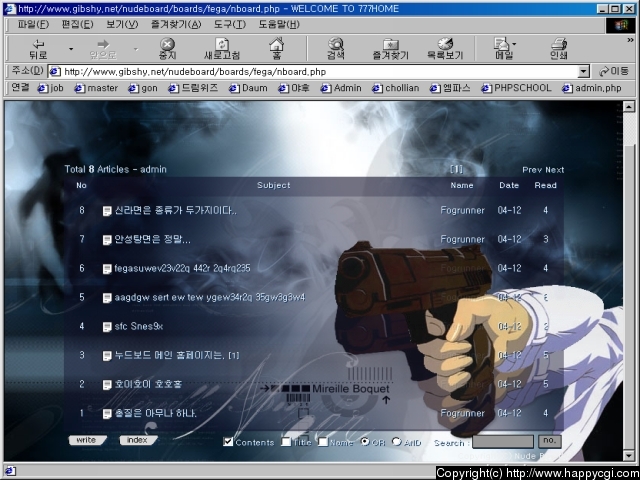This screenshot has height=480, width=640.
Task: Click in the Search text field
Action: (503, 441)
